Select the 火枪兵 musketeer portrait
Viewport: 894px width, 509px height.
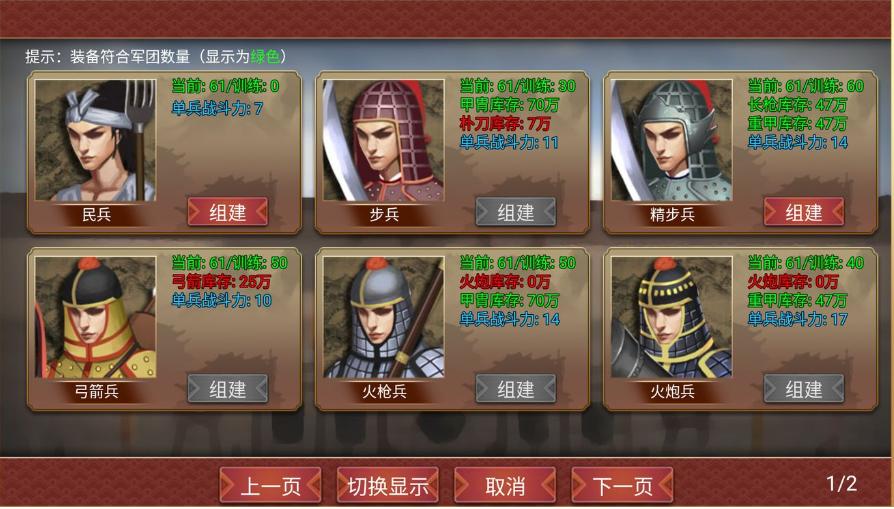(384, 317)
